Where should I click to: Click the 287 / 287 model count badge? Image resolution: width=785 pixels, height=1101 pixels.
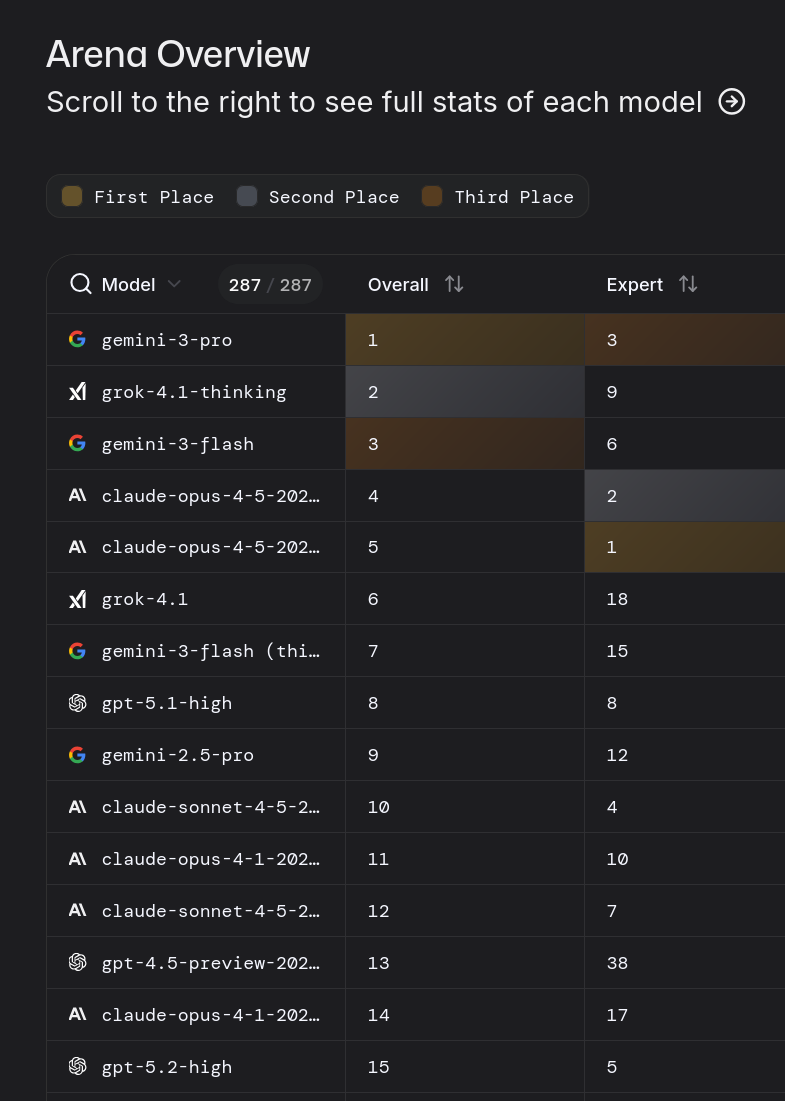click(x=270, y=285)
